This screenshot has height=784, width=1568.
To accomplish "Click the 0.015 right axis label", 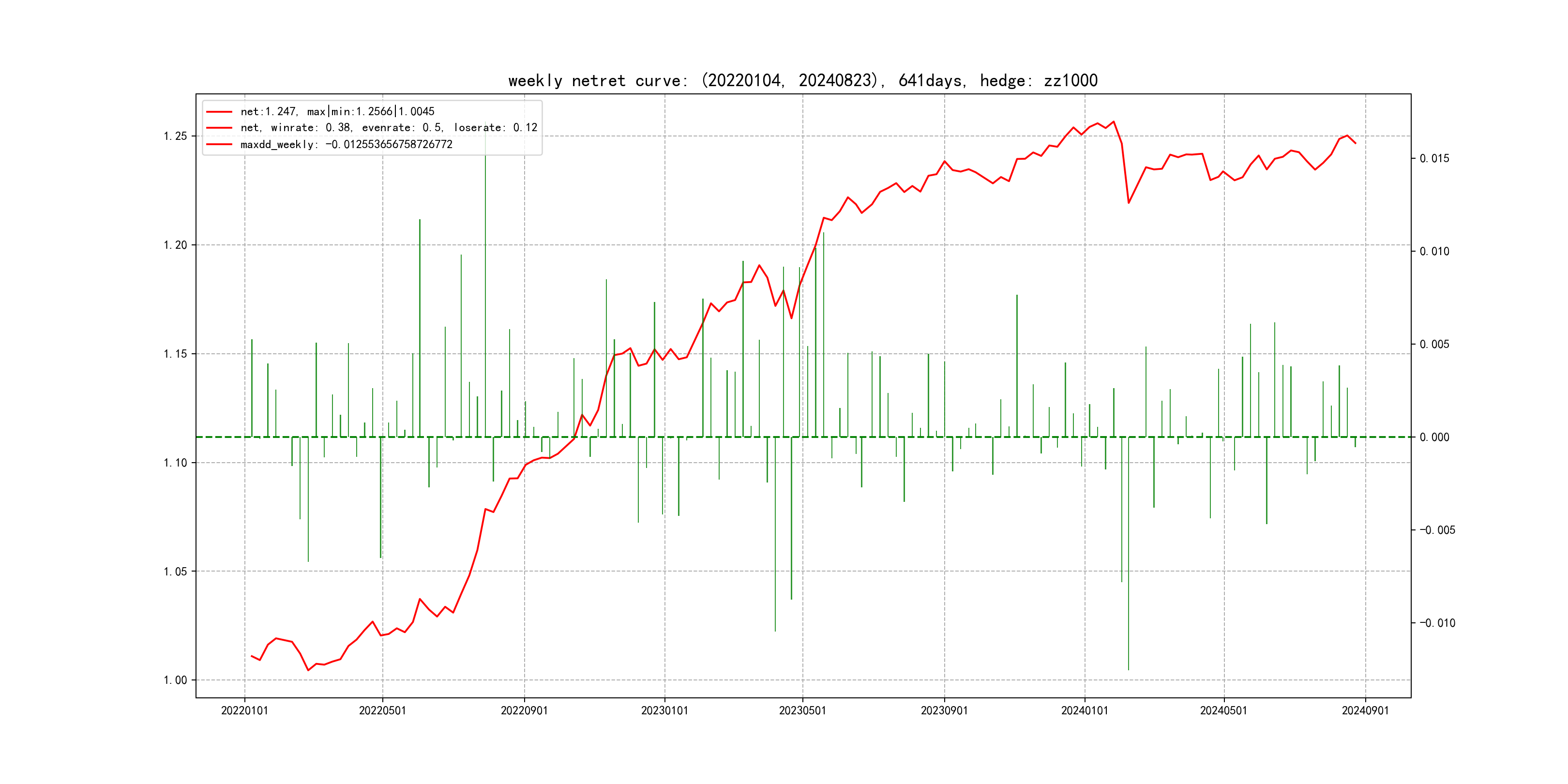I will [x=1434, y=159].
